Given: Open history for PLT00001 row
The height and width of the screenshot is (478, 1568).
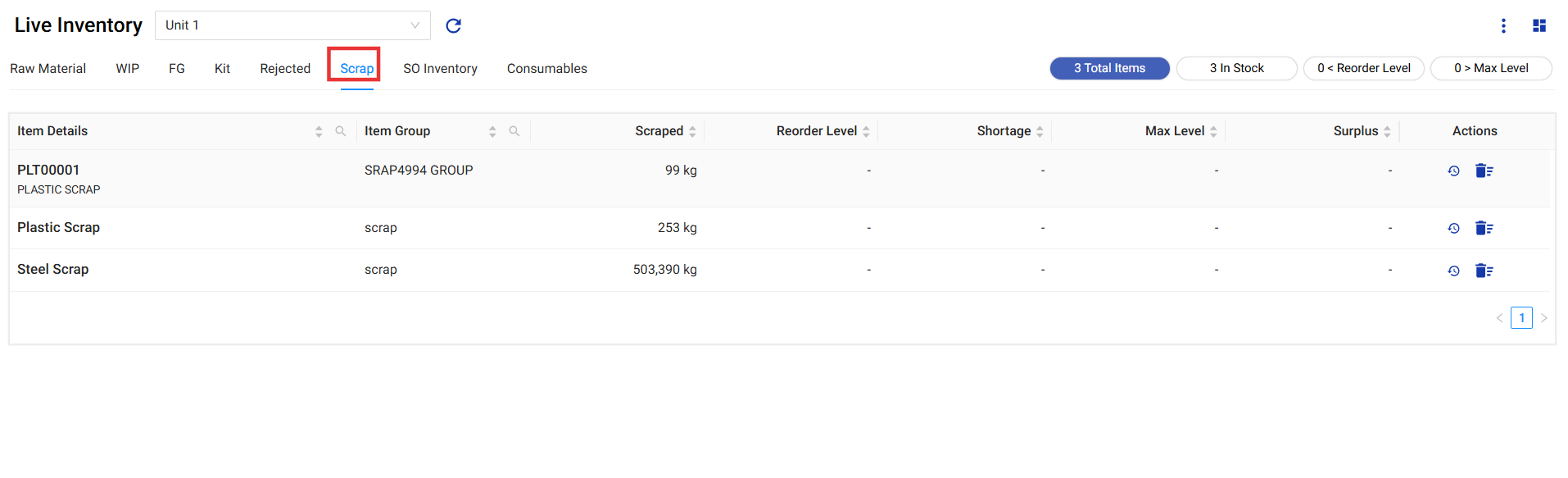Looking at the screenshot, I should point(1453,171).
